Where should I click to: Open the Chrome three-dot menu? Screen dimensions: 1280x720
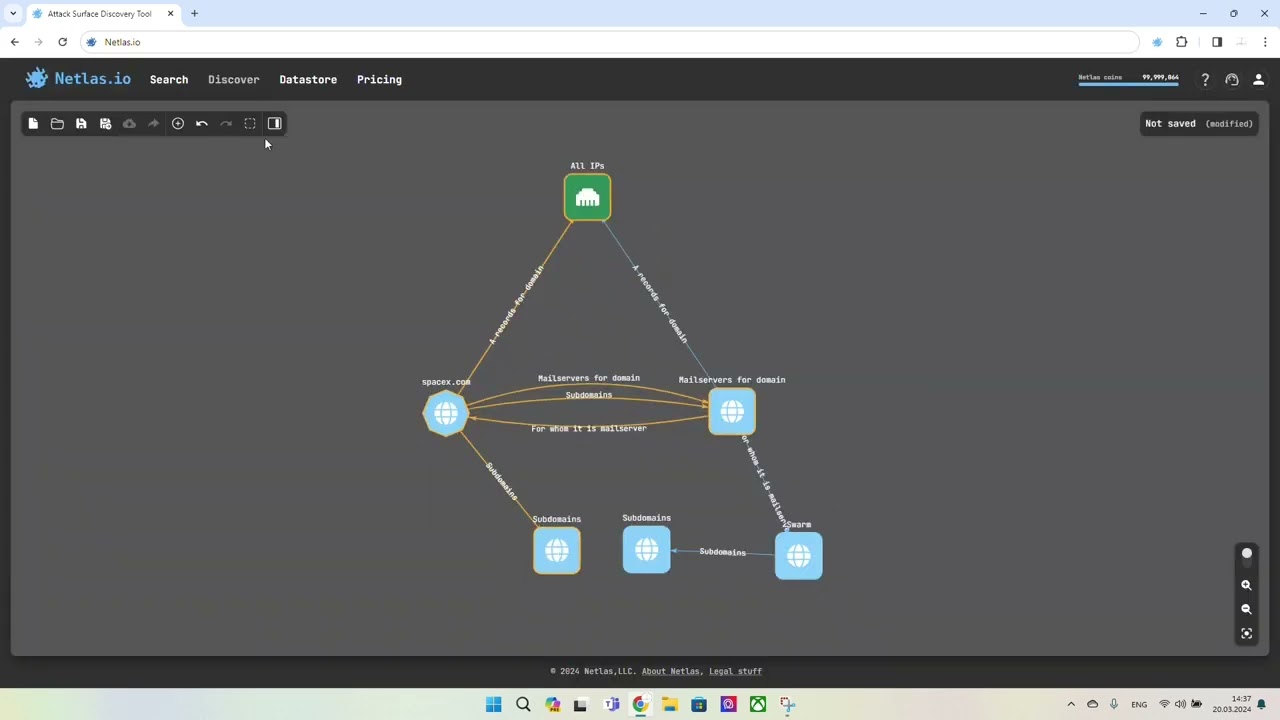pyautogui.click(x=1265, y=42)
